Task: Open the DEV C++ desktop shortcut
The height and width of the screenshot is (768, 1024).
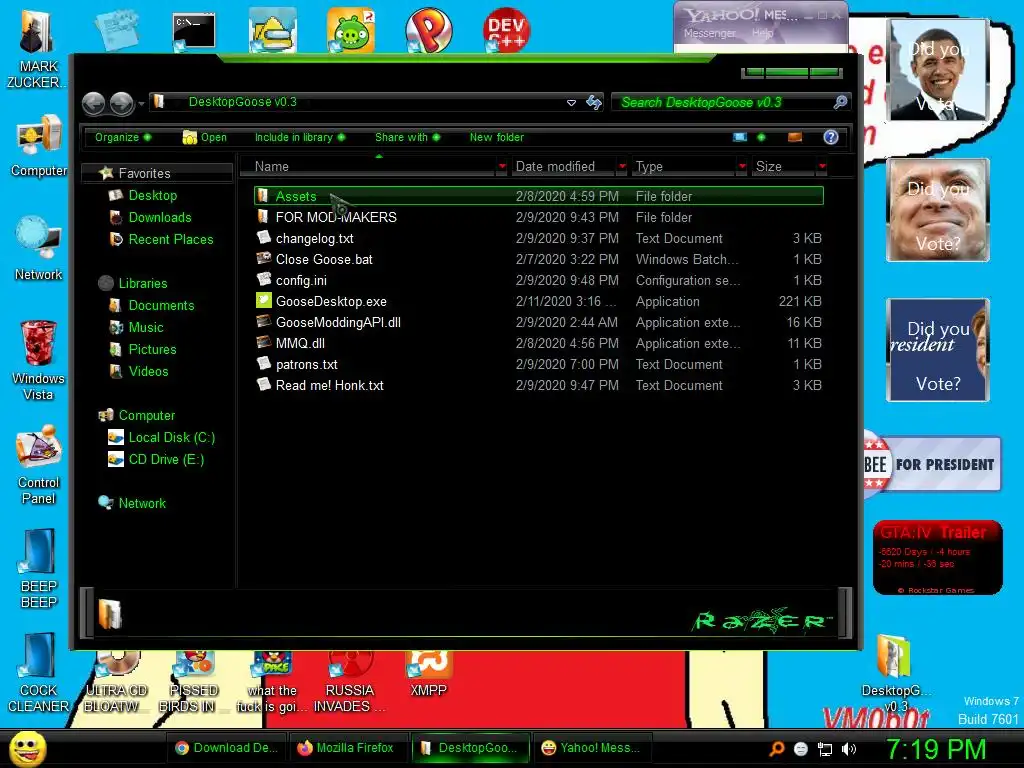Action: (506, 30)
